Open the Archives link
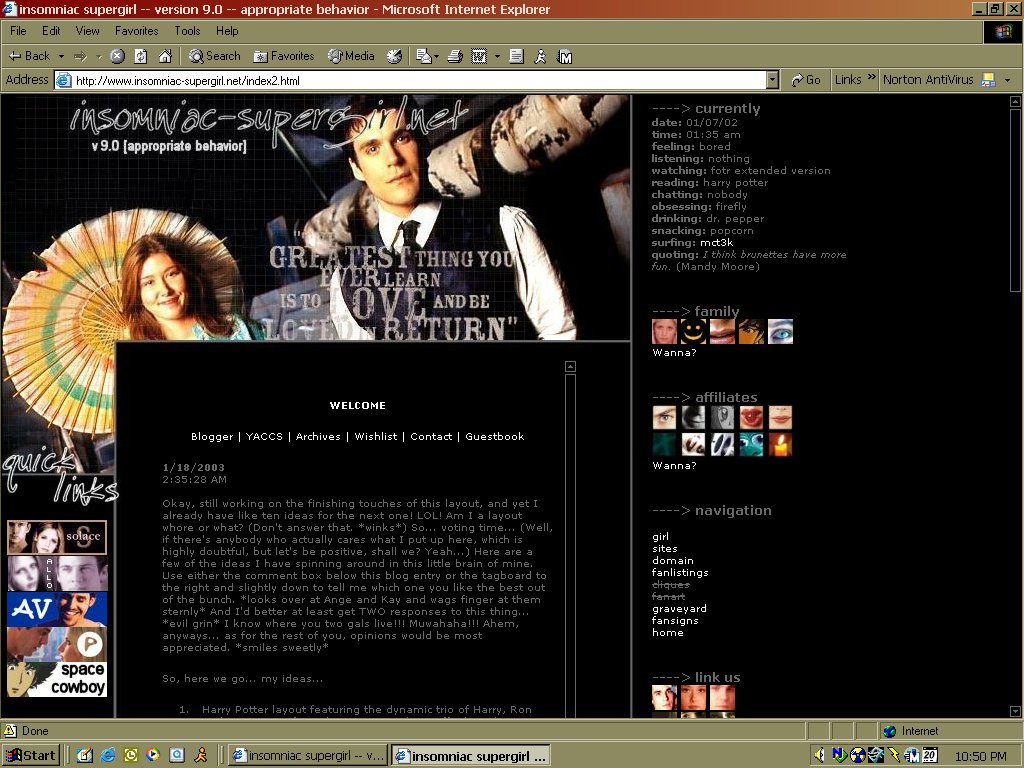The height and width of the screenshot is (768, 1024). point(318,436)
